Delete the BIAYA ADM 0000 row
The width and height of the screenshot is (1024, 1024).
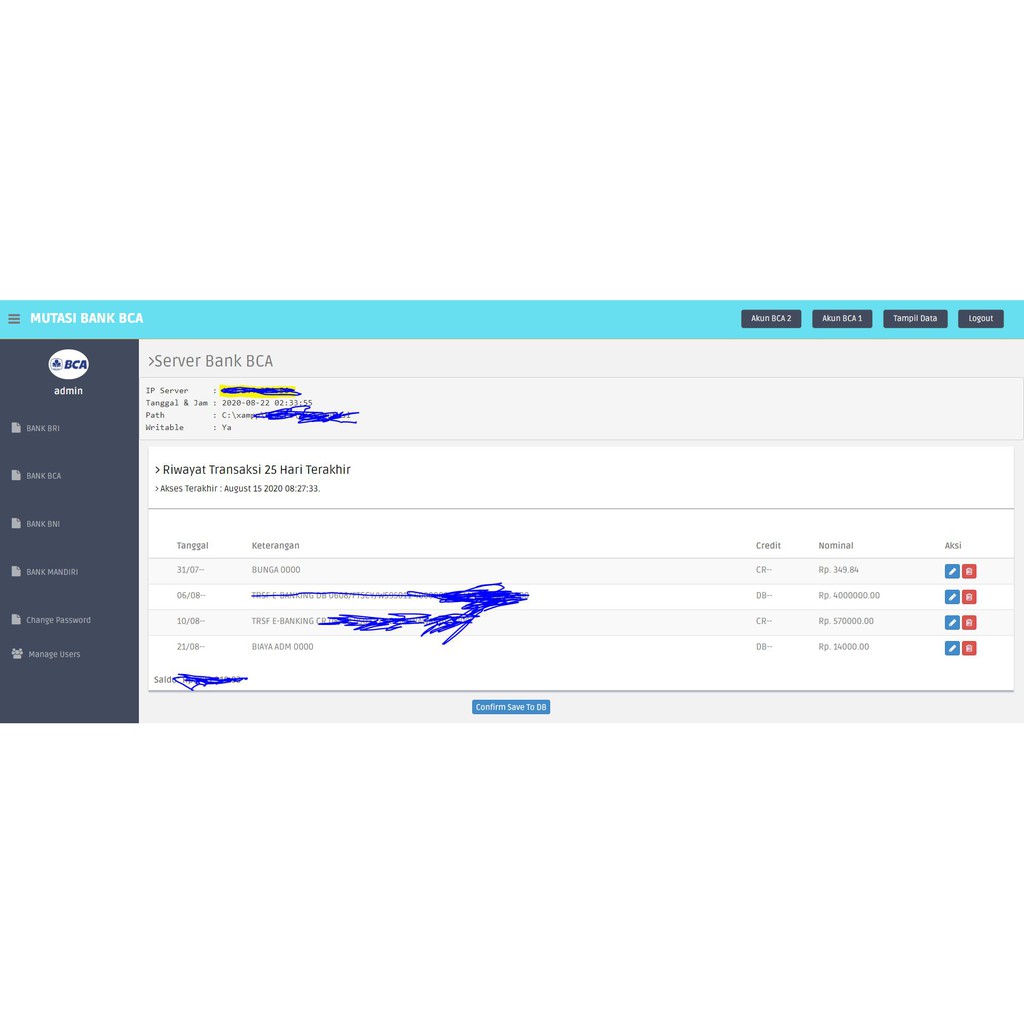(968, 648)
